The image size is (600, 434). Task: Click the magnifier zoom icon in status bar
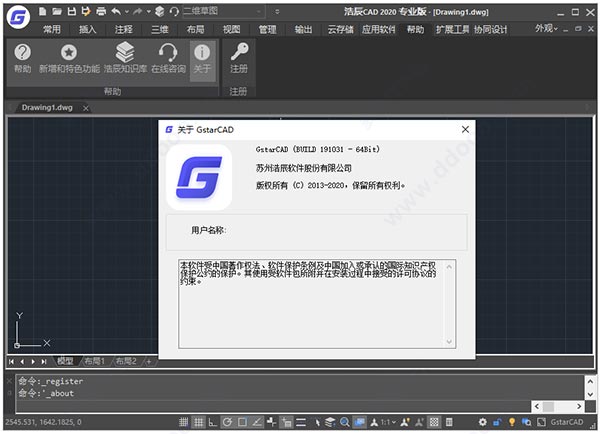point(344,422)
